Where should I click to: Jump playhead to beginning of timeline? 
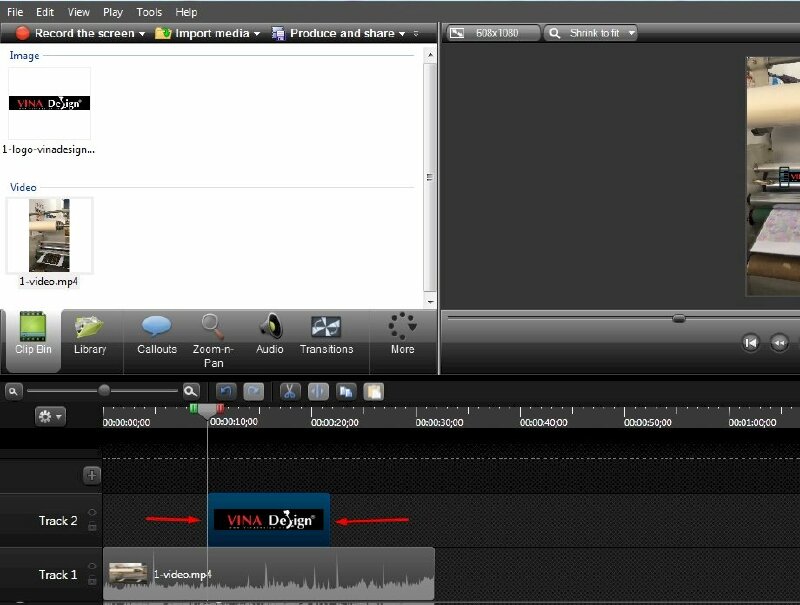click(751, 342)
